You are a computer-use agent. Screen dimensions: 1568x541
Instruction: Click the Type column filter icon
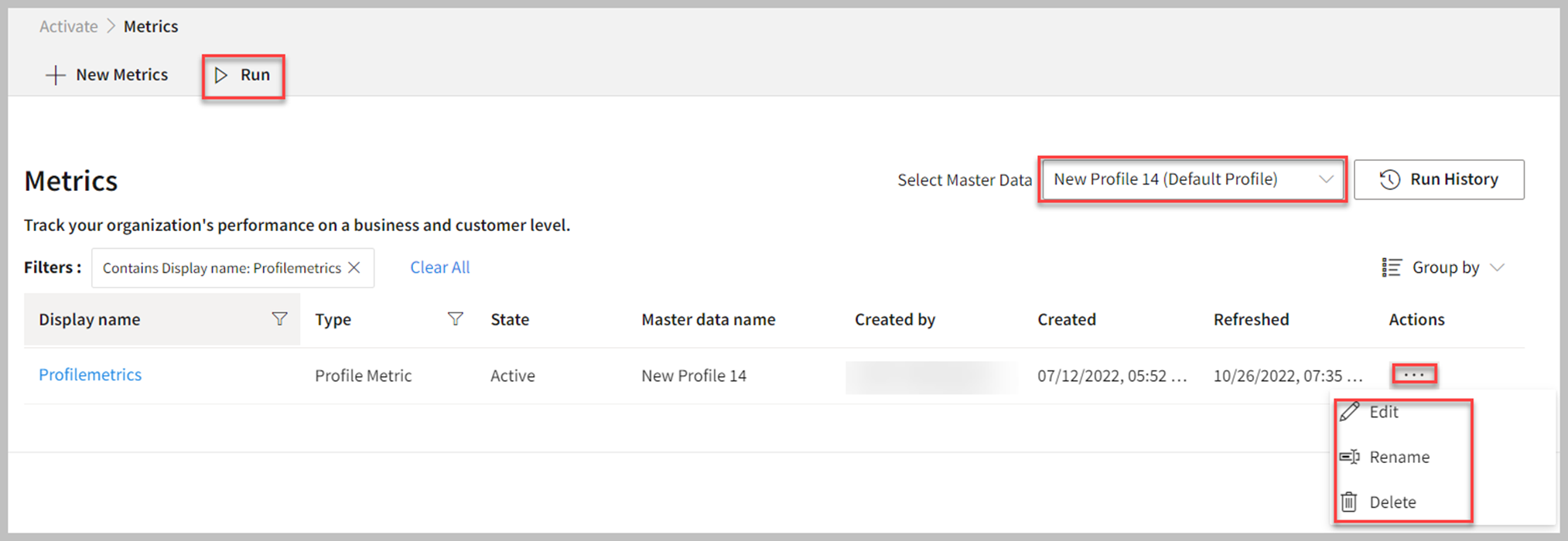click(456, 319)
